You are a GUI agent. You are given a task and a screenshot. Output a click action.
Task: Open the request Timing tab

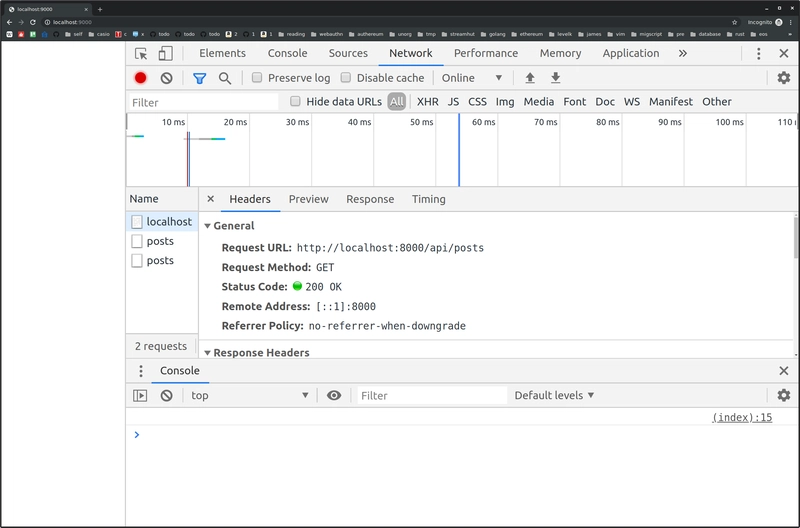[x=429, y=199]
